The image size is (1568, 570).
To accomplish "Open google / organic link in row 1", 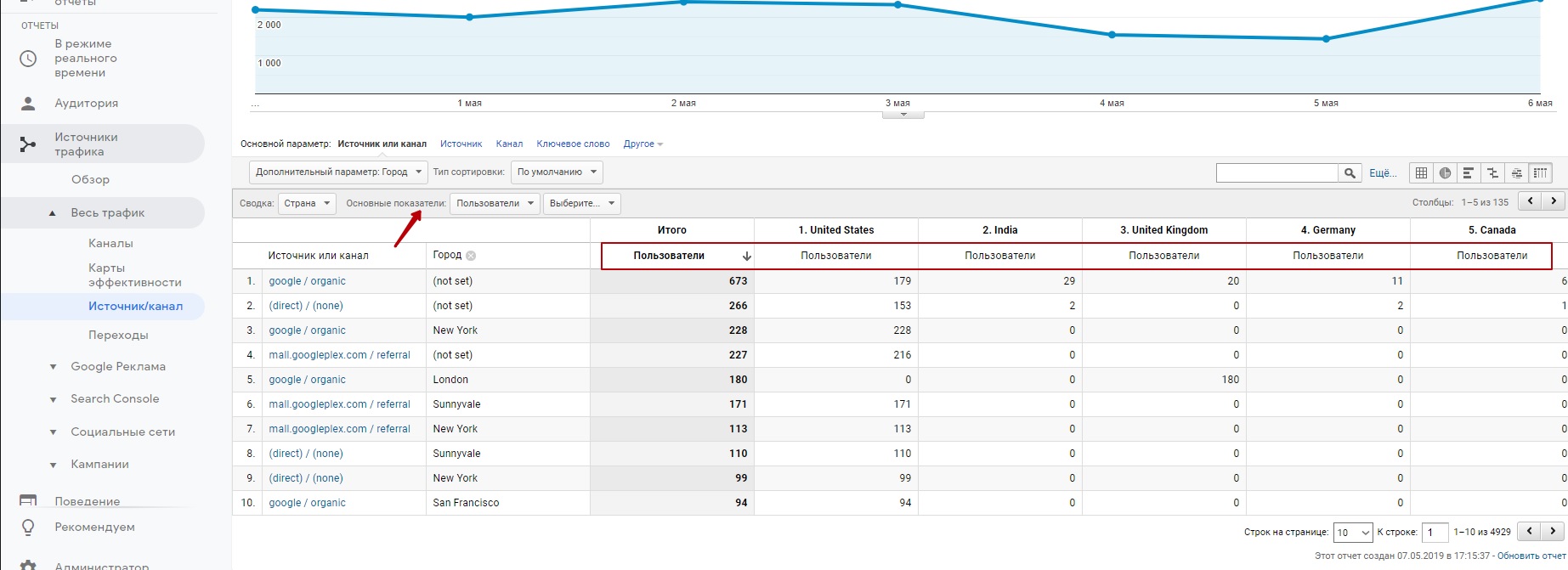I will click(x=308, y=281).
